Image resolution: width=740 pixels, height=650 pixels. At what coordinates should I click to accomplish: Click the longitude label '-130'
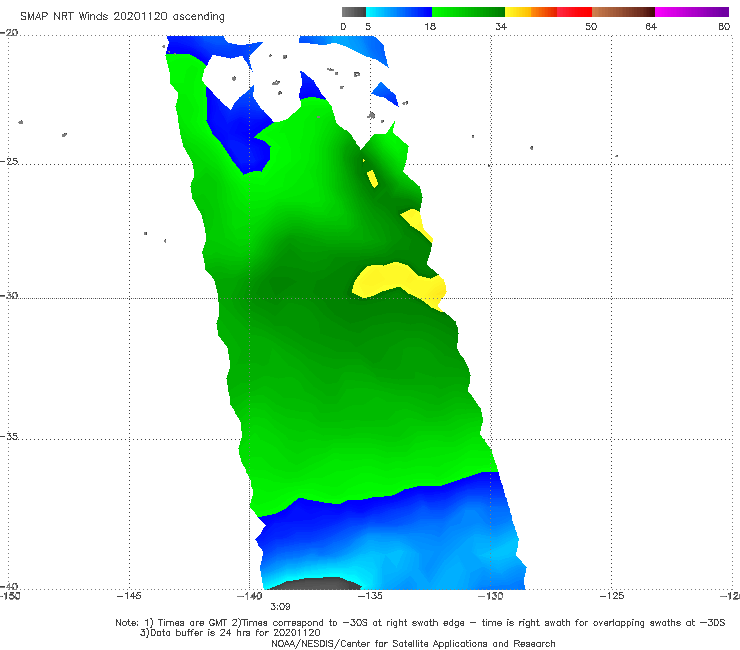(x=490, y=596)
